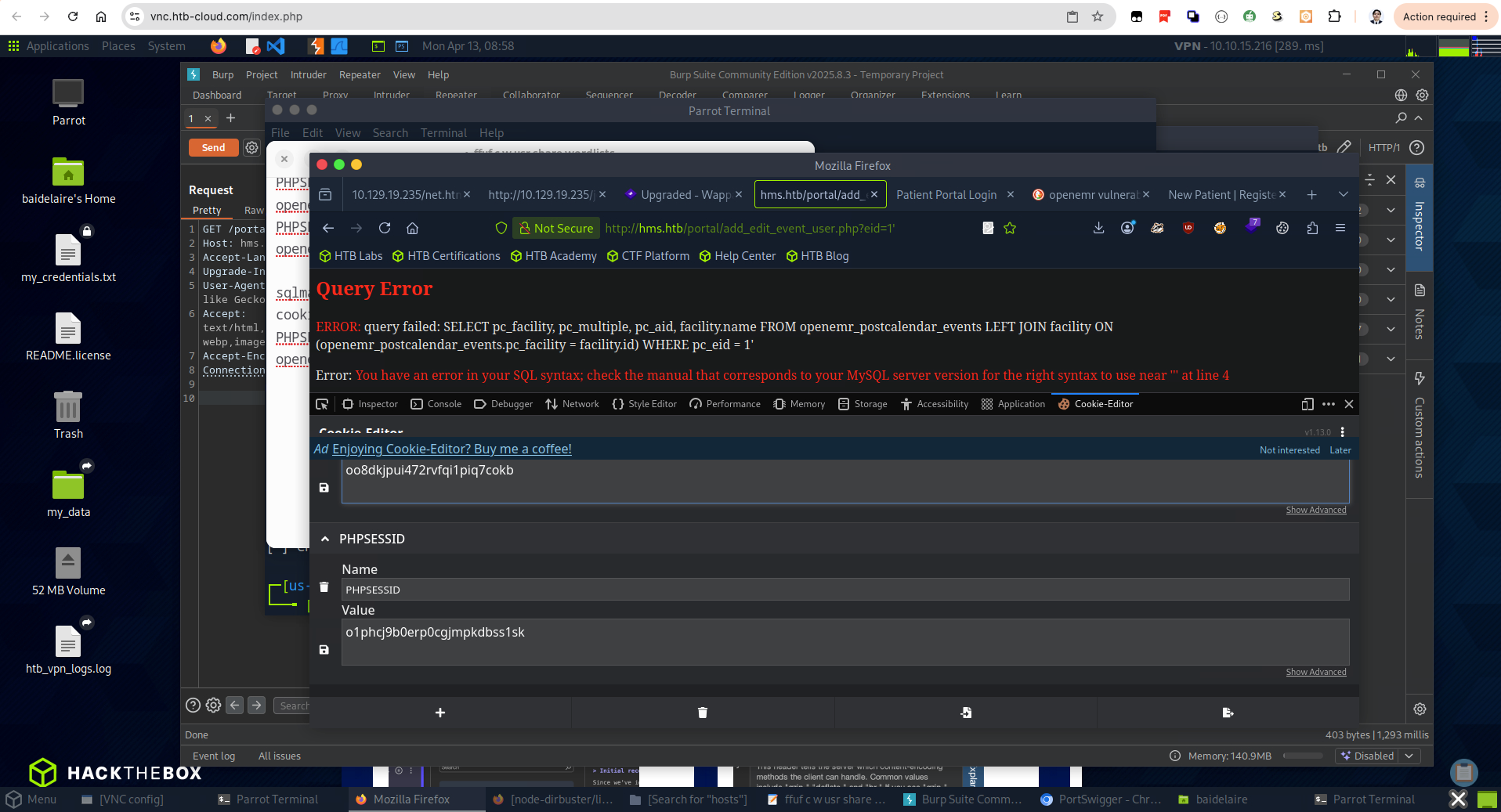Screen dimensions: 1501x812
Task: Open a new Firefox tab
Action: click(1312, 195)
